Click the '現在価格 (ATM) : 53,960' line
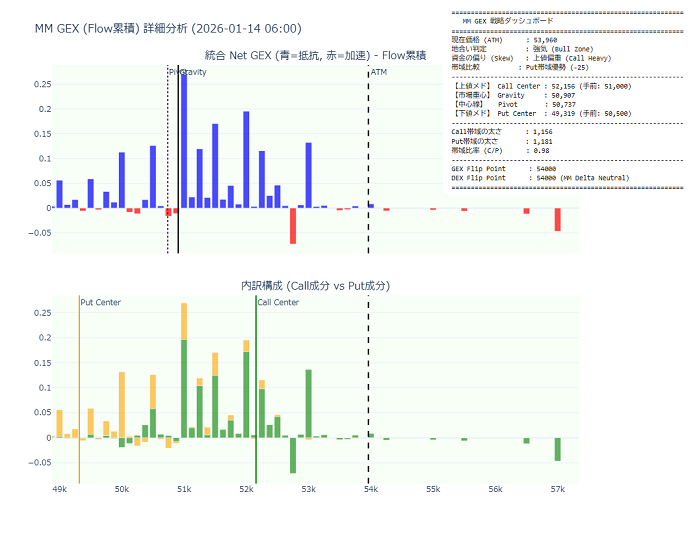This screenshot has width=697, height=535. [504, 40]
